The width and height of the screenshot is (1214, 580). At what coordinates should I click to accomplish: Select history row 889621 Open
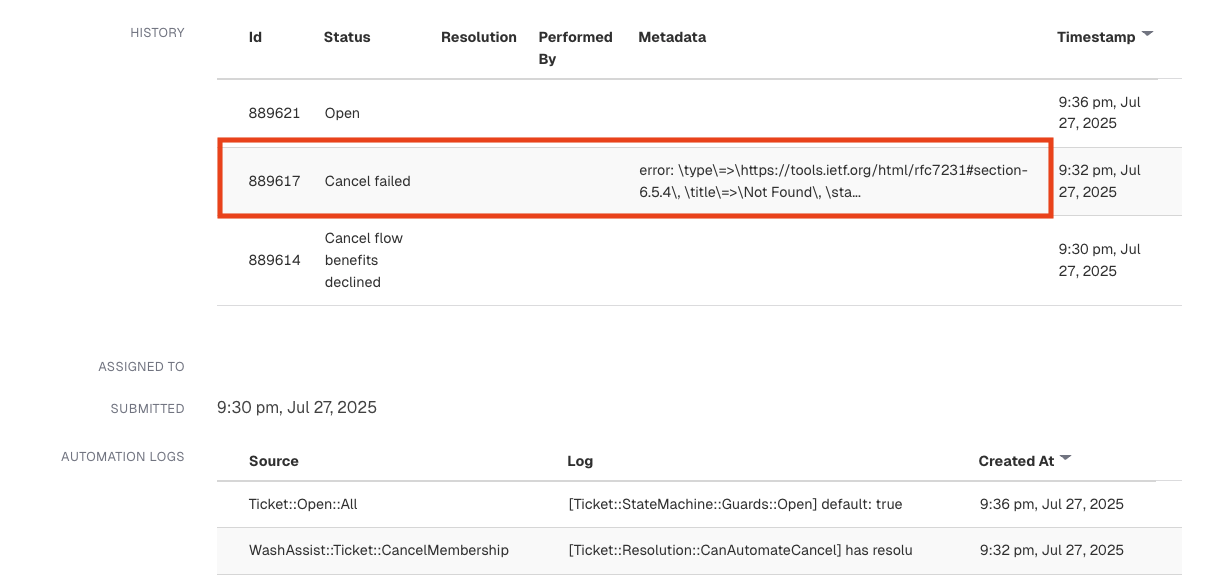pyautogui.click(x=699, y=113)
